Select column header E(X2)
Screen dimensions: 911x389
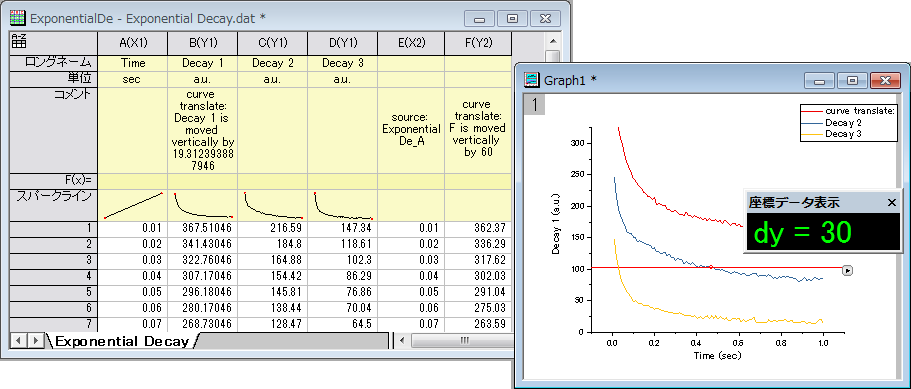pyautogui.click(x=411, y=44)
